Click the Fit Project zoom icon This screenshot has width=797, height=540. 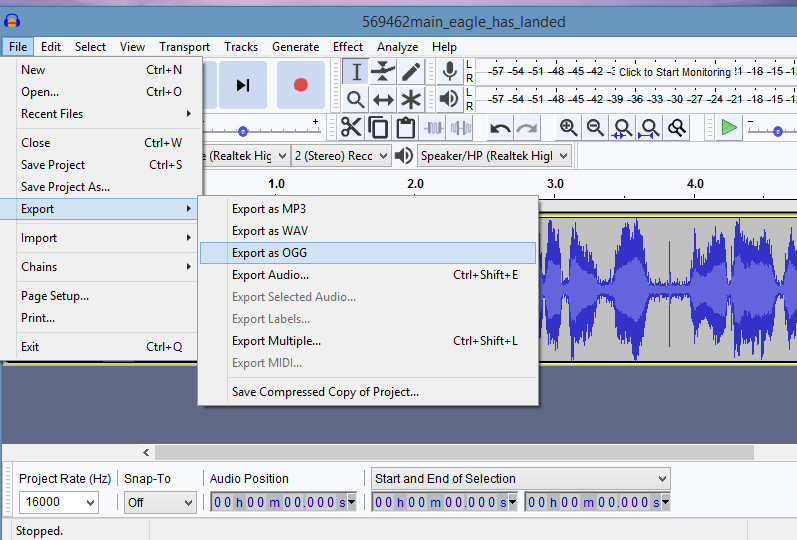click(x=650, y=128)
